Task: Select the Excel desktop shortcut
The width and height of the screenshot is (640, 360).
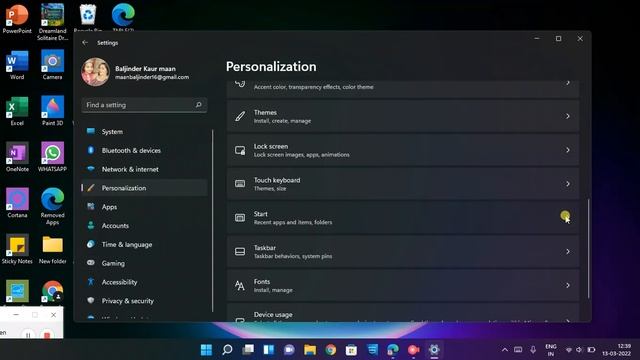Action: pos(17,111)
